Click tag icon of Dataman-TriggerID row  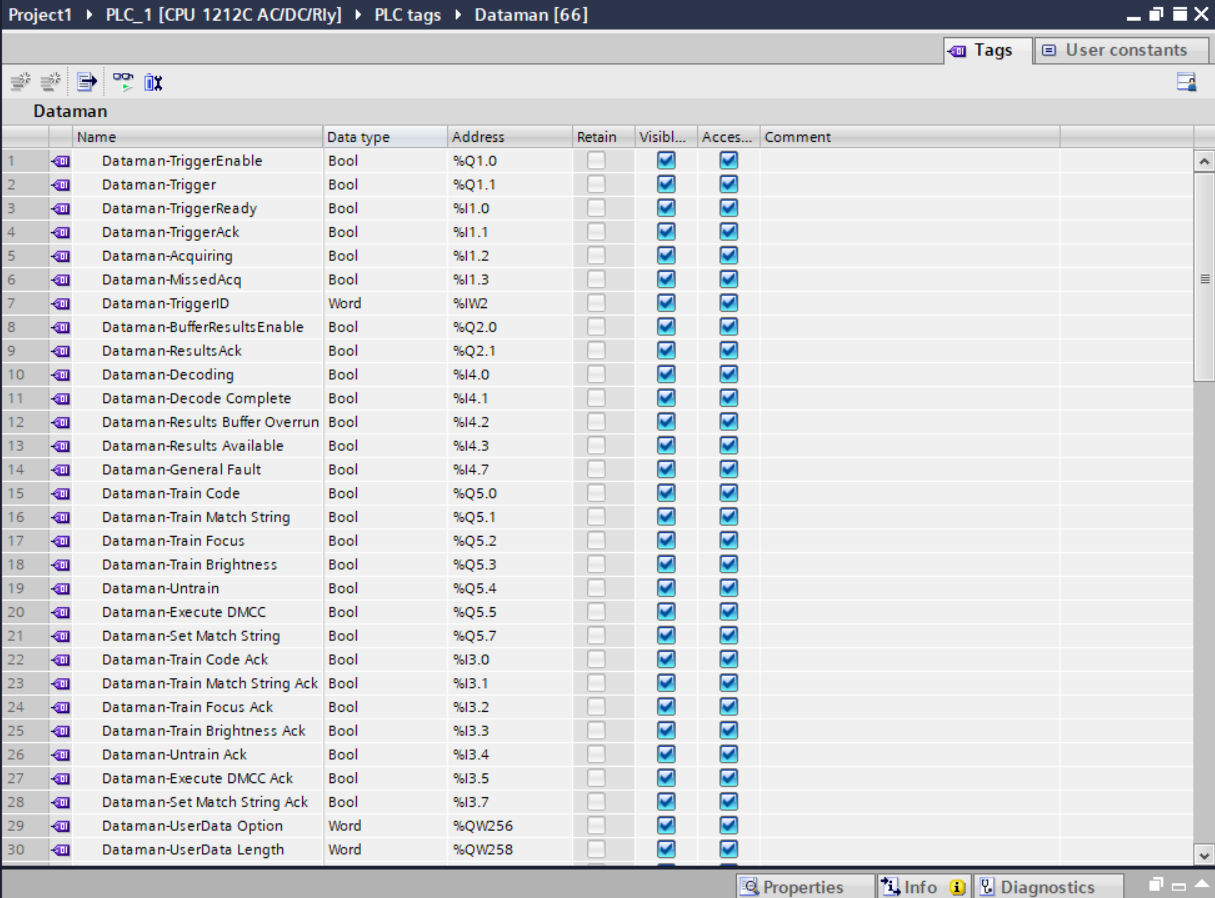61,304
